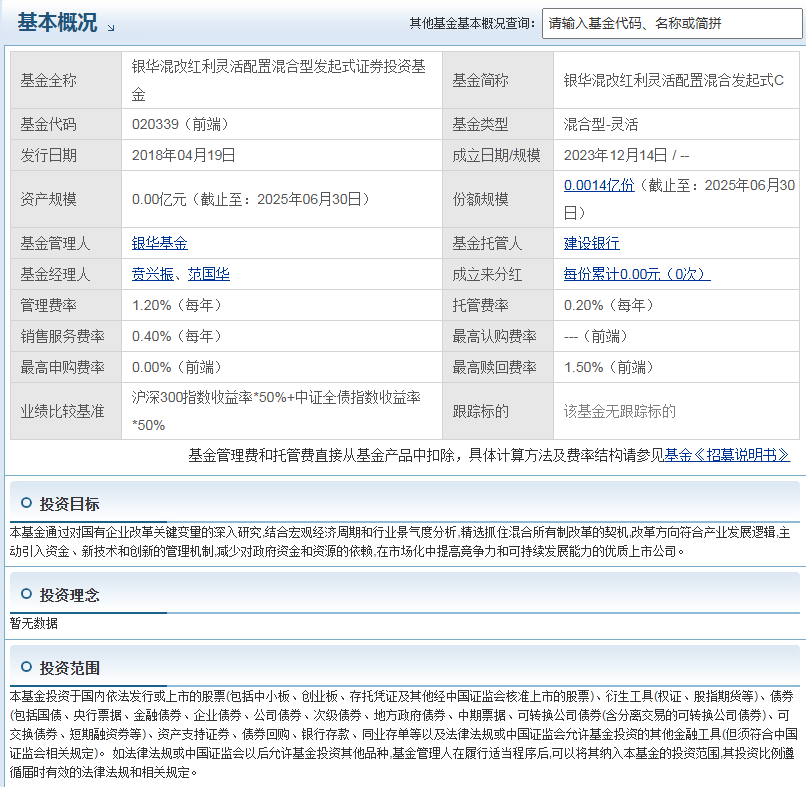Click the circle icon beside 投资范围
The width and height of the screenshot is (806, 787).
26,667
